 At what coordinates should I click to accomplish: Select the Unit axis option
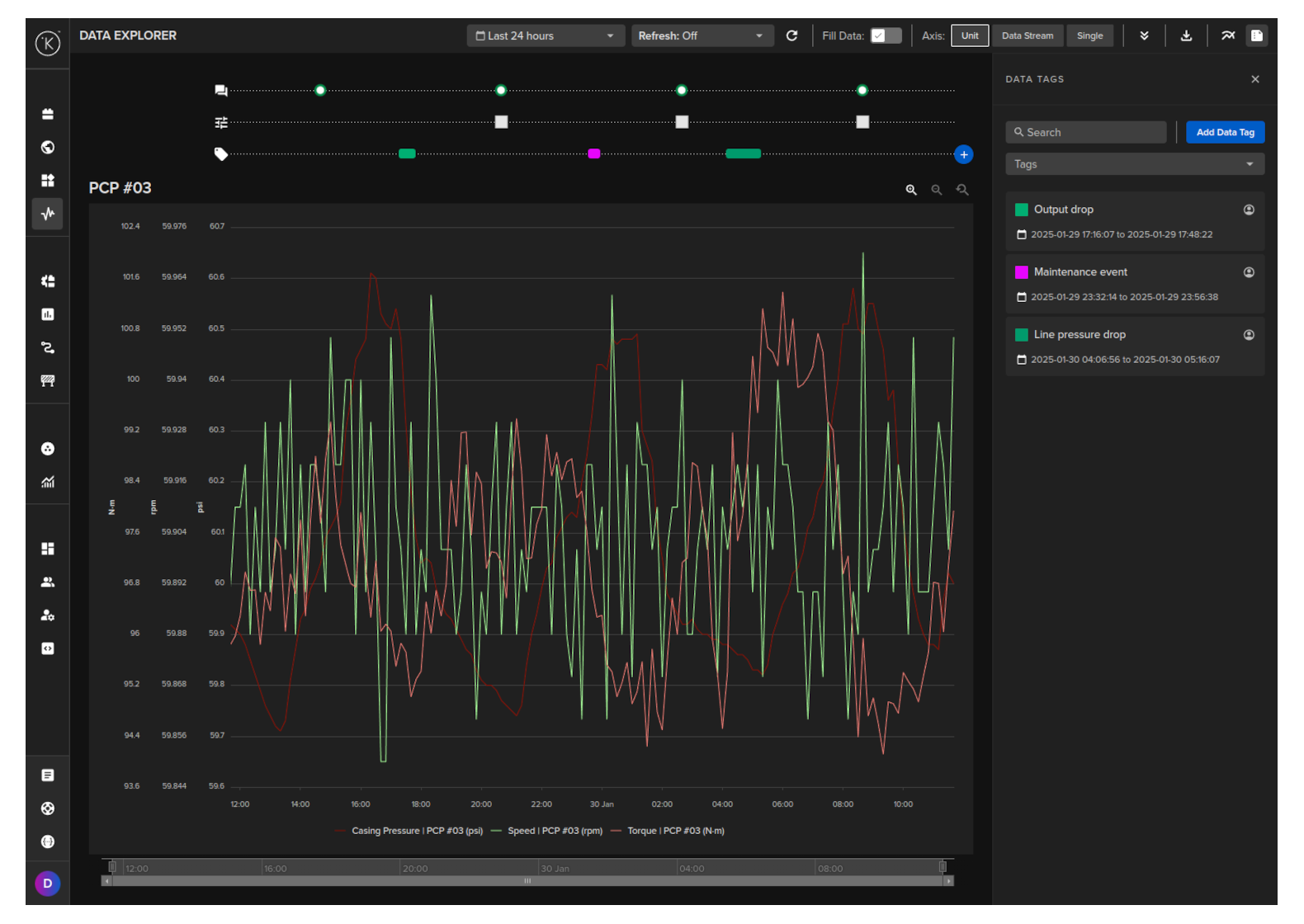click(969, 35)
